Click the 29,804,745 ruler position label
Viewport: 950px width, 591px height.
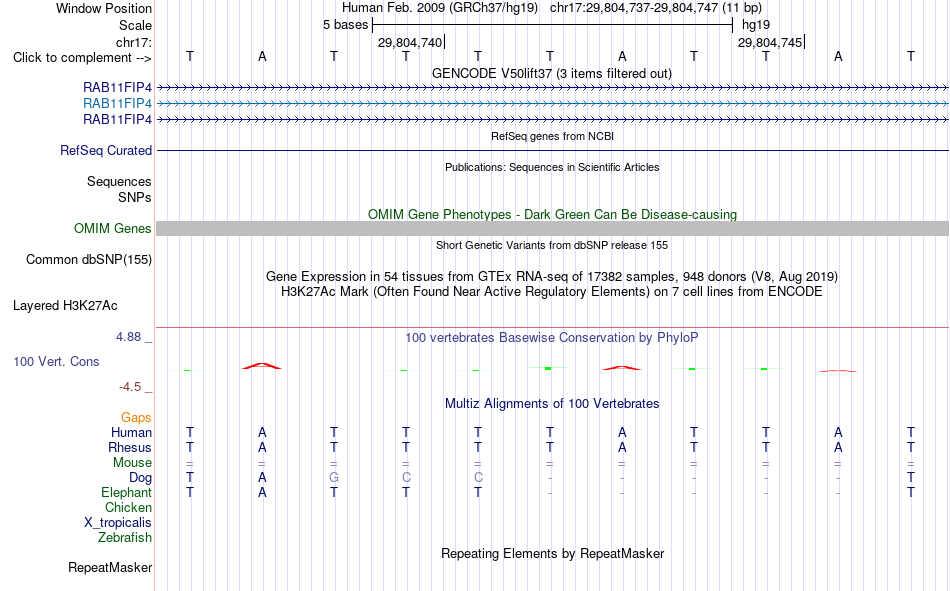770,42
